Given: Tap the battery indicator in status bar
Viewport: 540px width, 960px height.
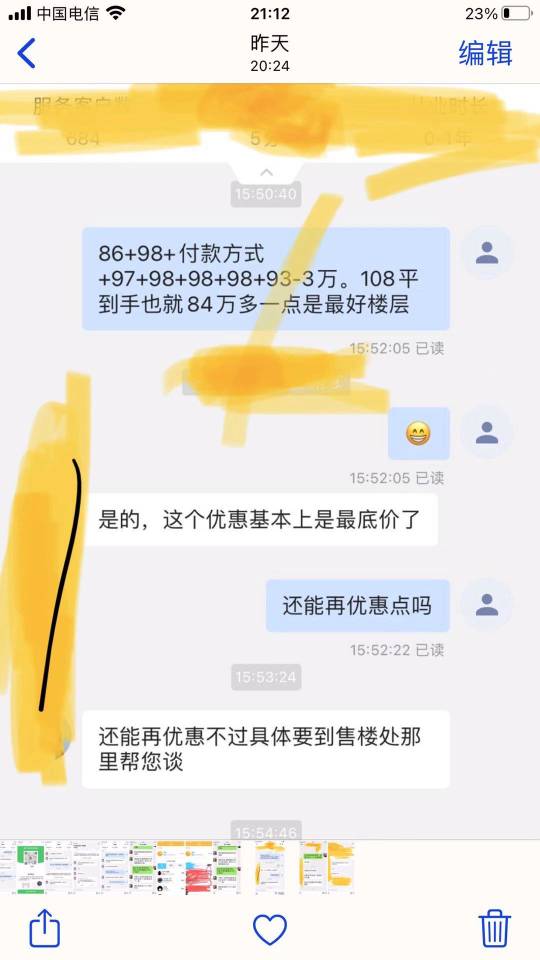Looking at the screenshot, I should point(516,13).
